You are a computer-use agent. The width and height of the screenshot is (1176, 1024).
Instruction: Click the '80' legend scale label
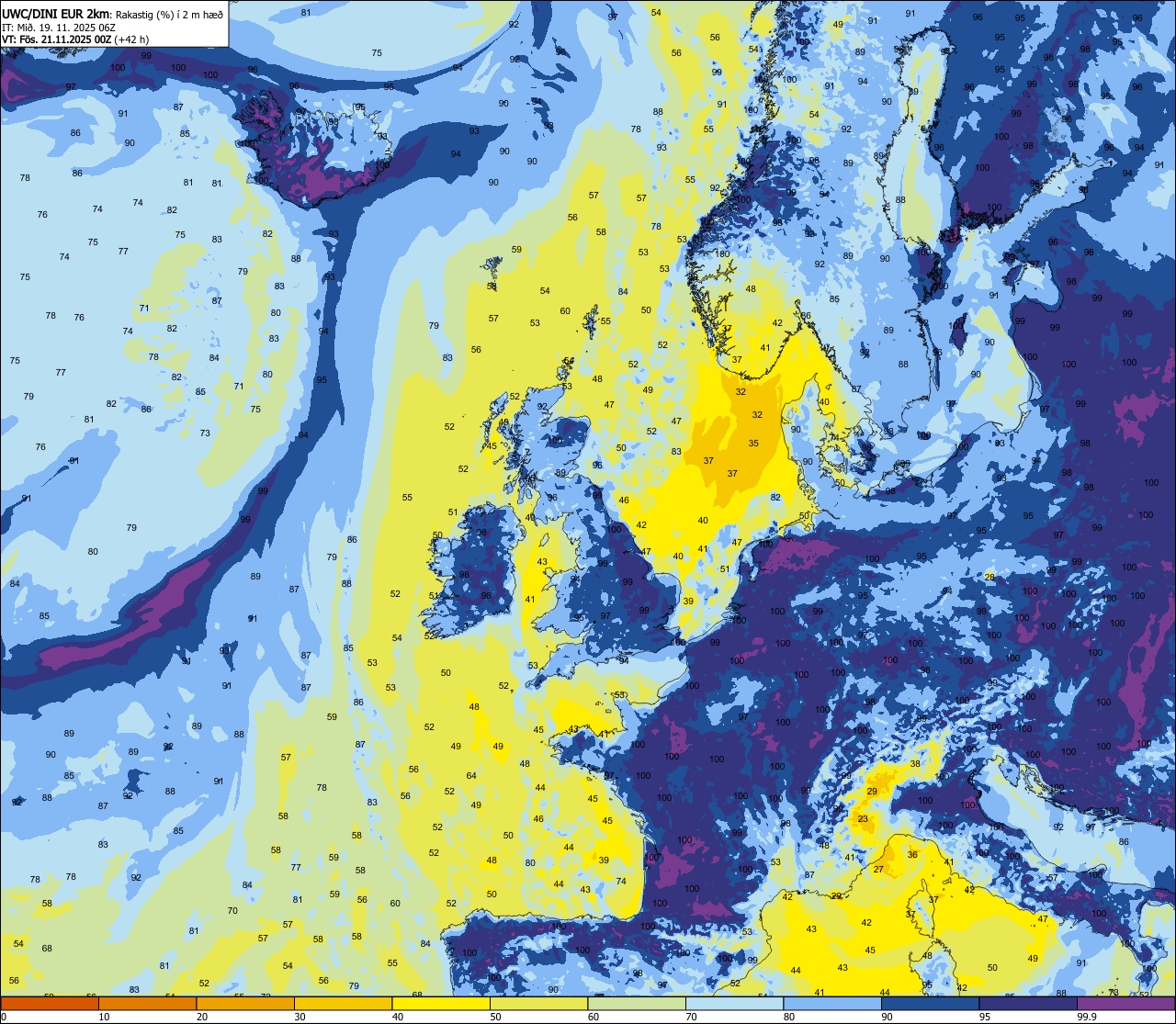pos(789,1017)
